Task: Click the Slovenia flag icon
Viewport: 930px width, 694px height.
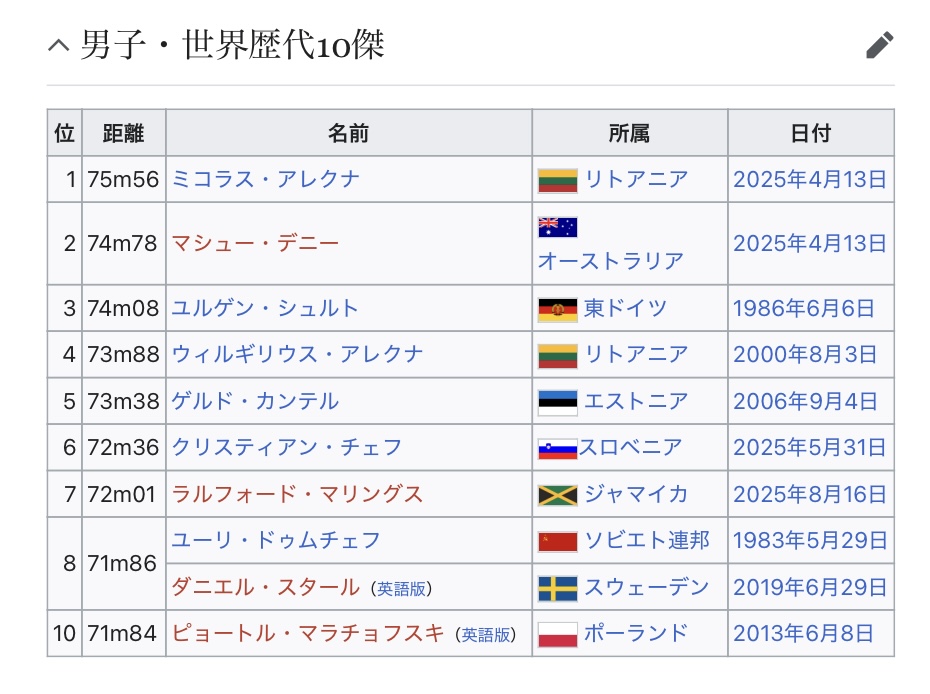Action: coord(557,448)
